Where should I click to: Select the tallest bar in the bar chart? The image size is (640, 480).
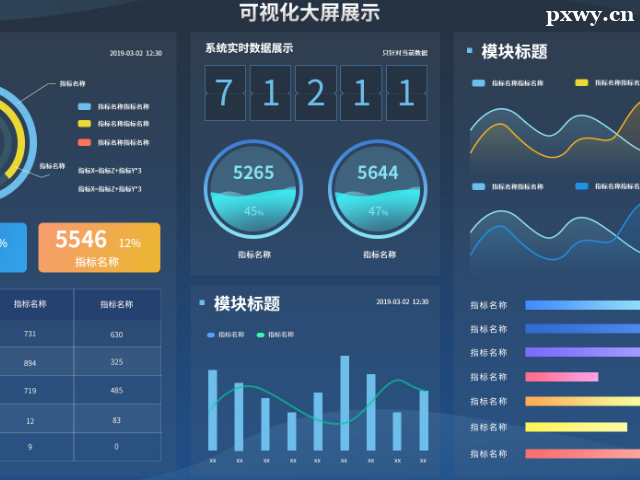point(344,403)
